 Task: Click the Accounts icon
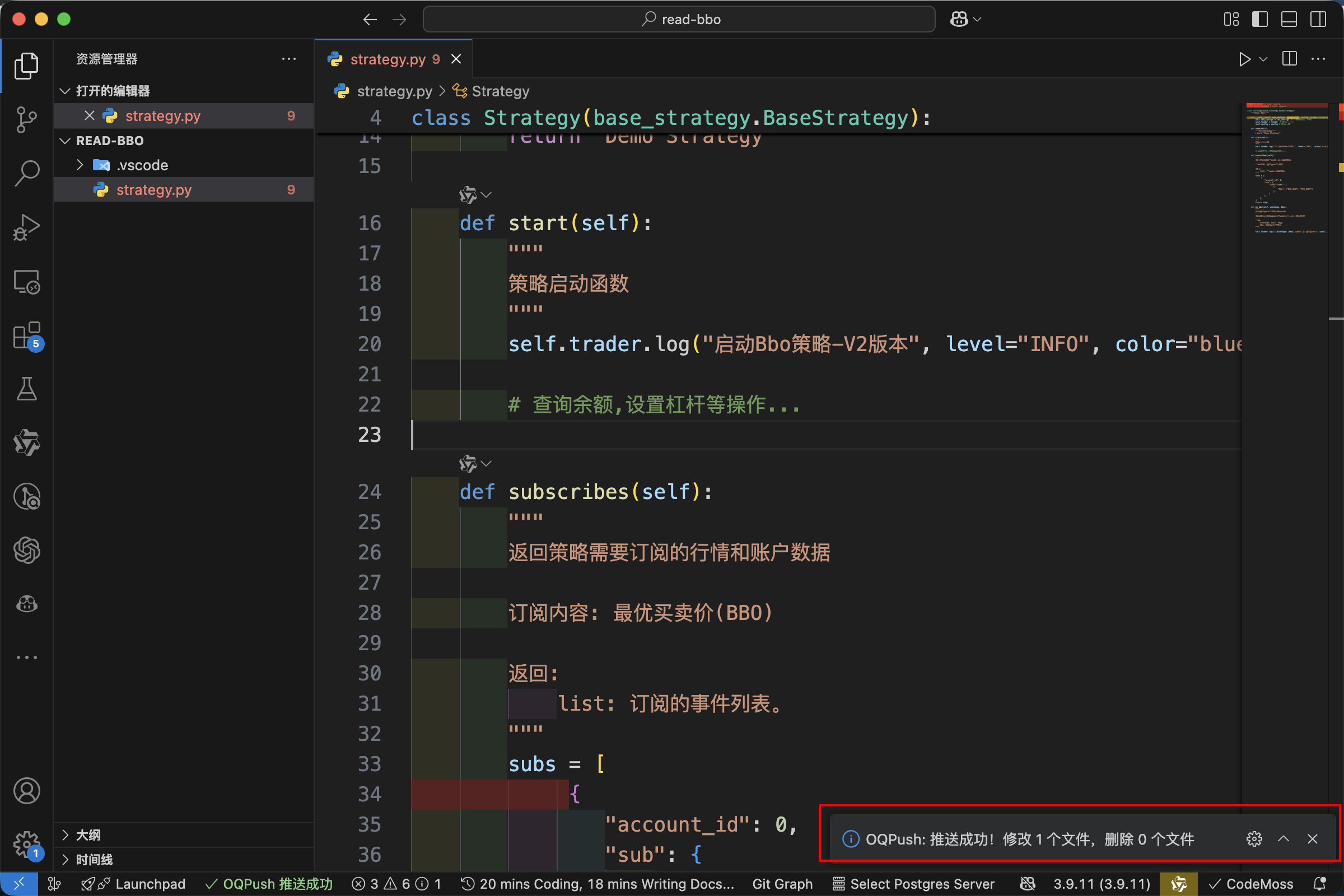tap(26, 791)
